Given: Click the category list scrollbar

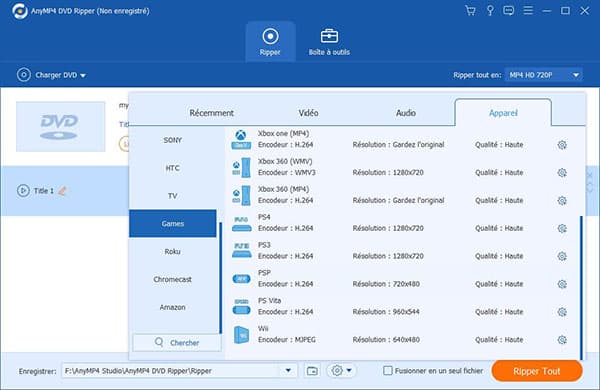Looking at the screenshot, I should tap(220, 278).
